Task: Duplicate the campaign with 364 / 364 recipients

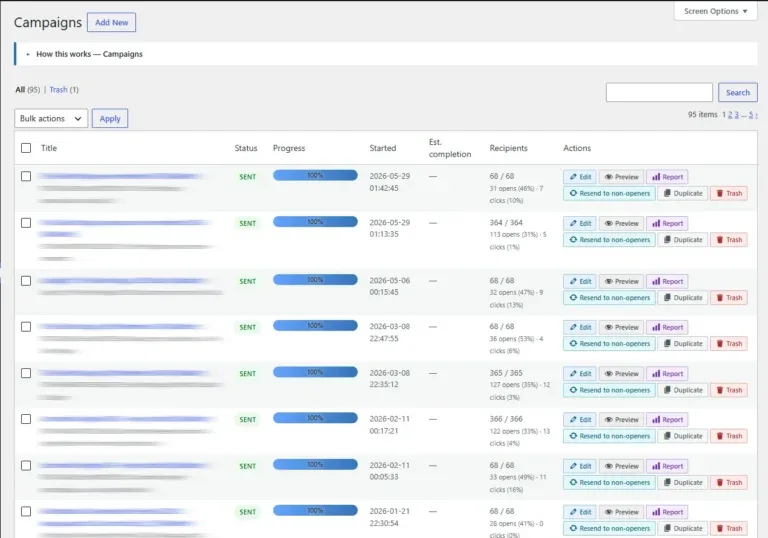Action: pos(683,240)
